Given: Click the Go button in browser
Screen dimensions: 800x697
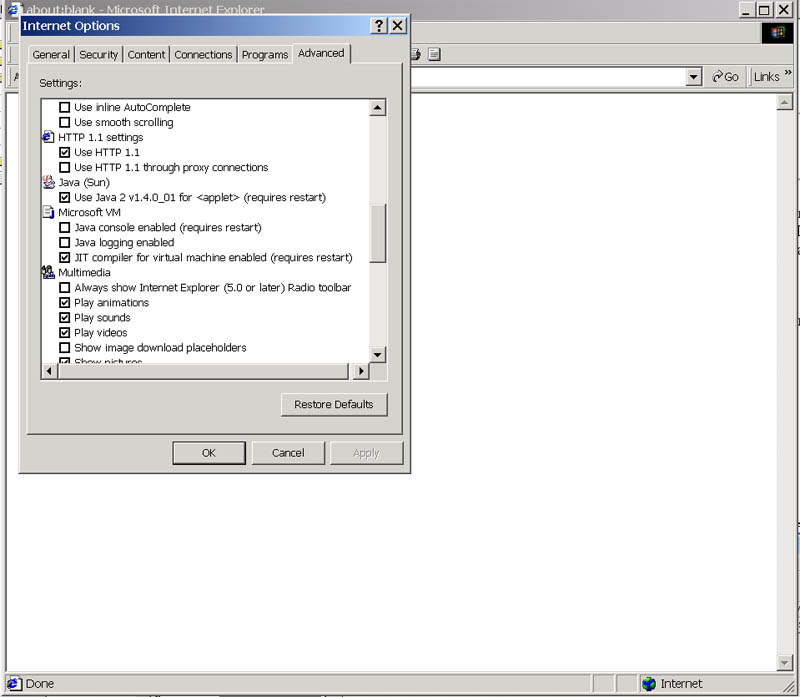Looking at the screenshot, I should (726, 77).
